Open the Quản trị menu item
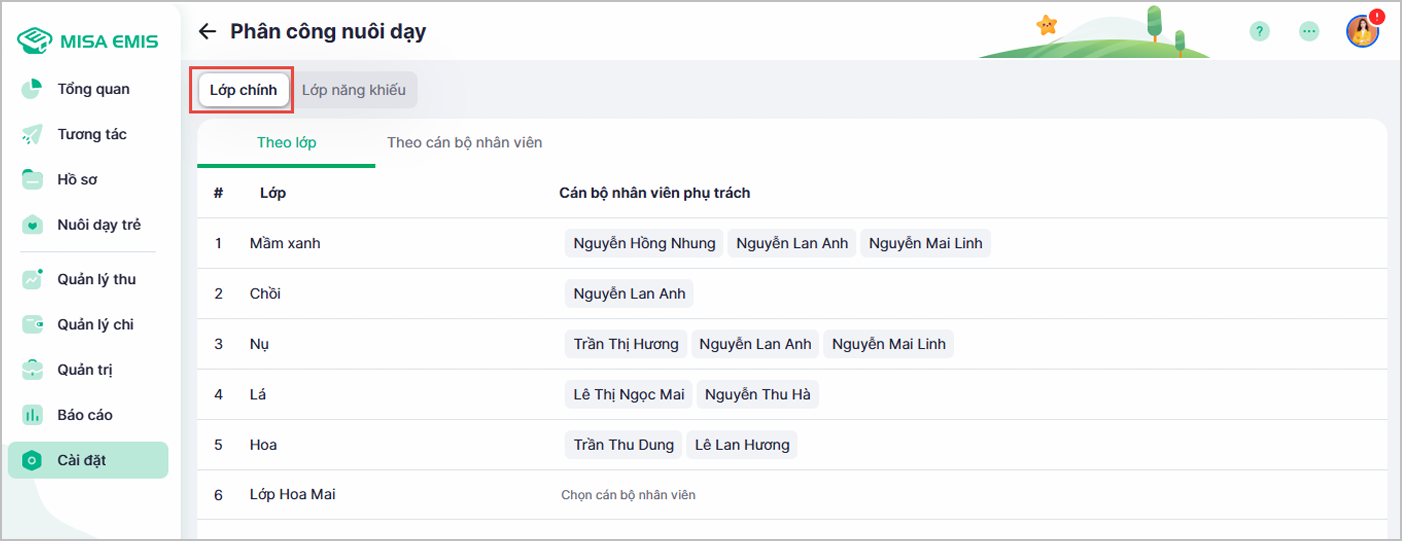The image size is (1402, 541). coord(85,370)
